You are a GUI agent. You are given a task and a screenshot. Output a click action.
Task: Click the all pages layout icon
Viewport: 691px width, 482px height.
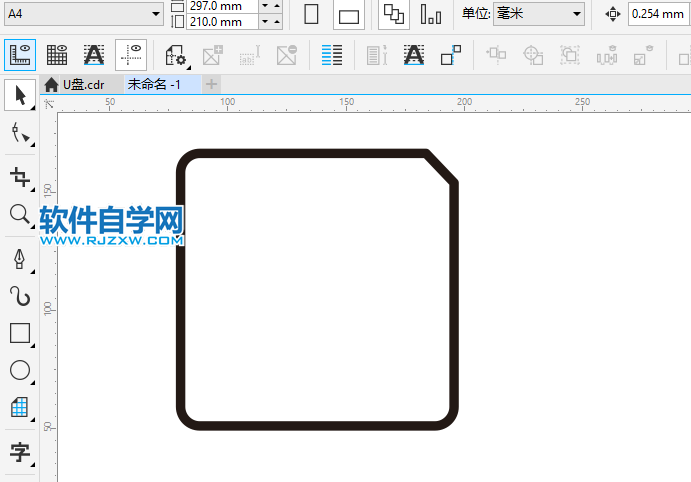pyautogui.click(x=394, y=14)
